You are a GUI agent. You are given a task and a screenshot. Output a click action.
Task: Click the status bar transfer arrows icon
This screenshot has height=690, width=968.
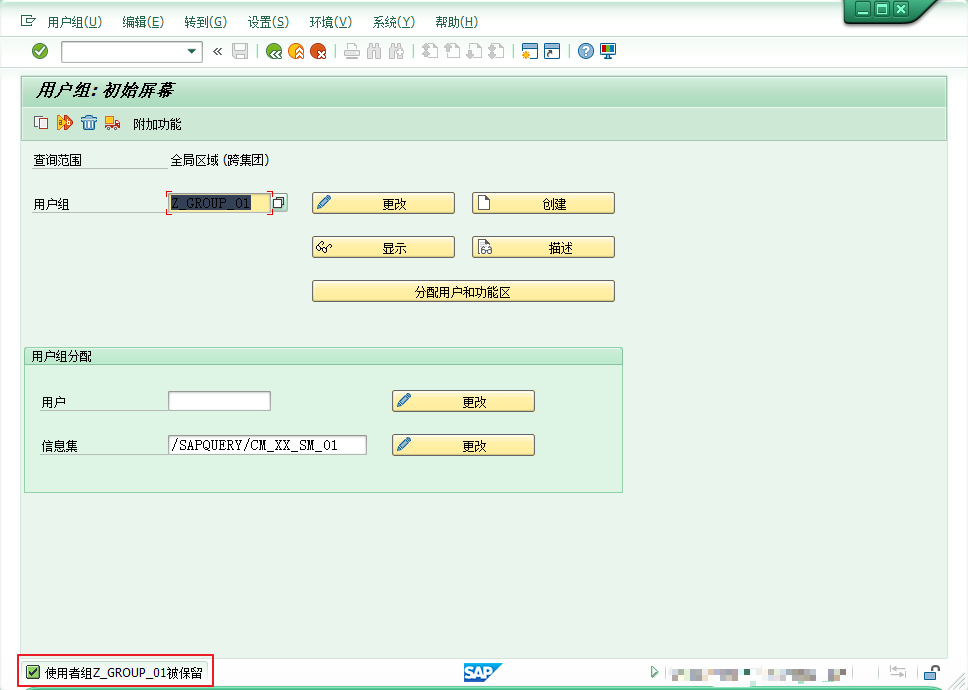click(x=898, y=672)
